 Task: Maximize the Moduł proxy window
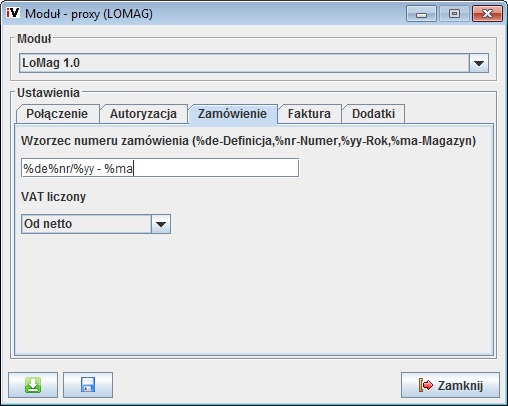[454, 14]
